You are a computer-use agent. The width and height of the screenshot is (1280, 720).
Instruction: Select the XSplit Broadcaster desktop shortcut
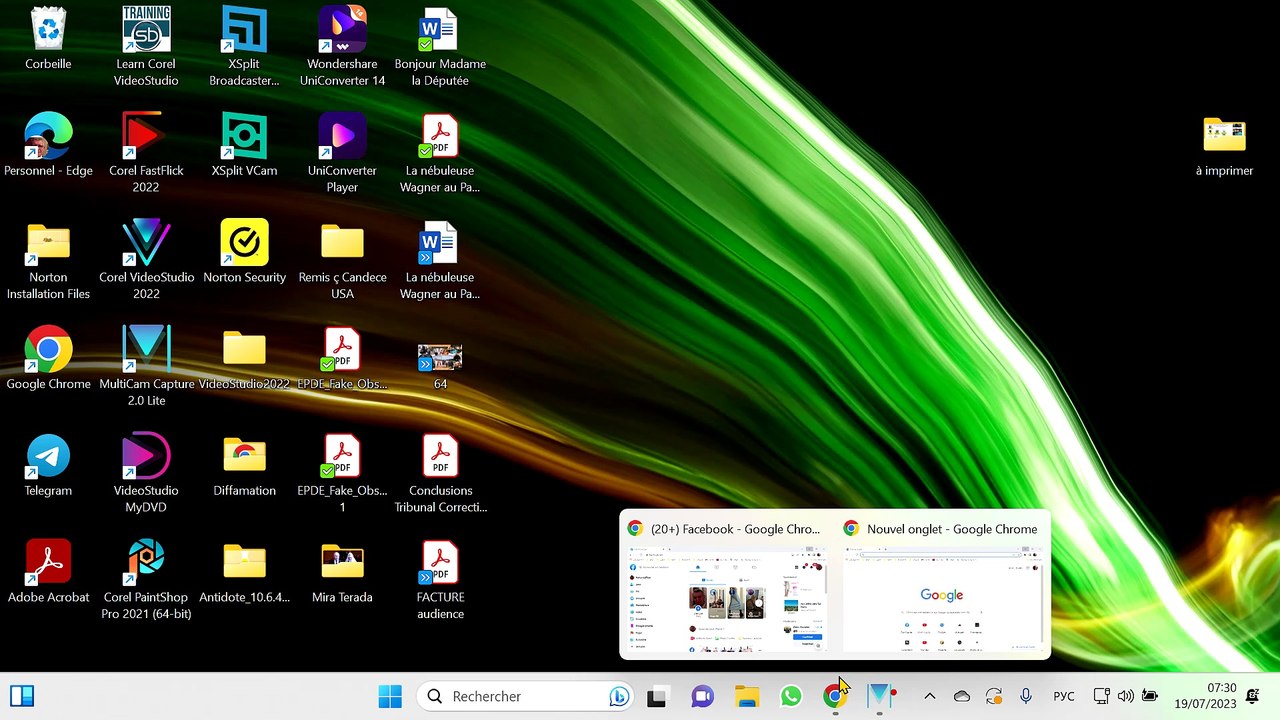click(244, 47)
